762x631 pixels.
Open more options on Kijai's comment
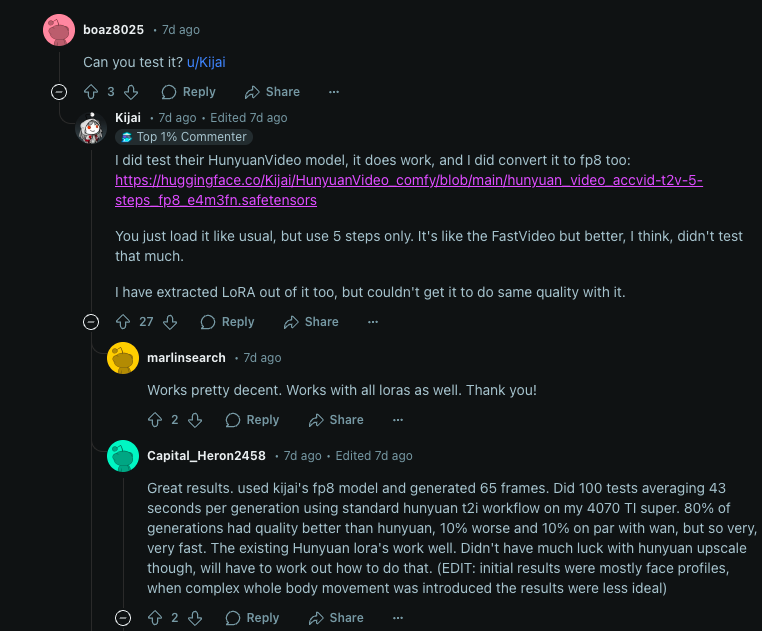tap(373, 322)
